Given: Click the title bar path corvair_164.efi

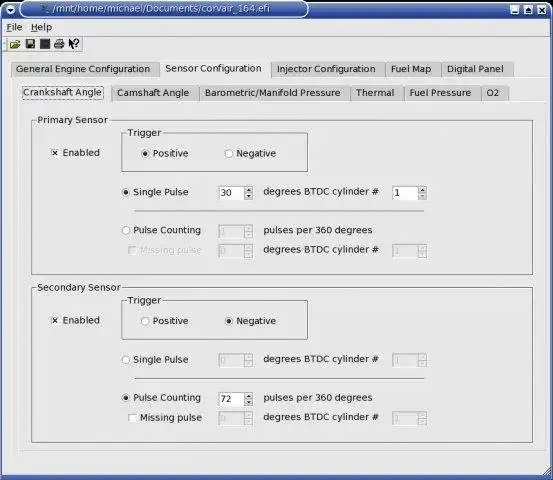Looking at the screenshot, I should (161, 8).
